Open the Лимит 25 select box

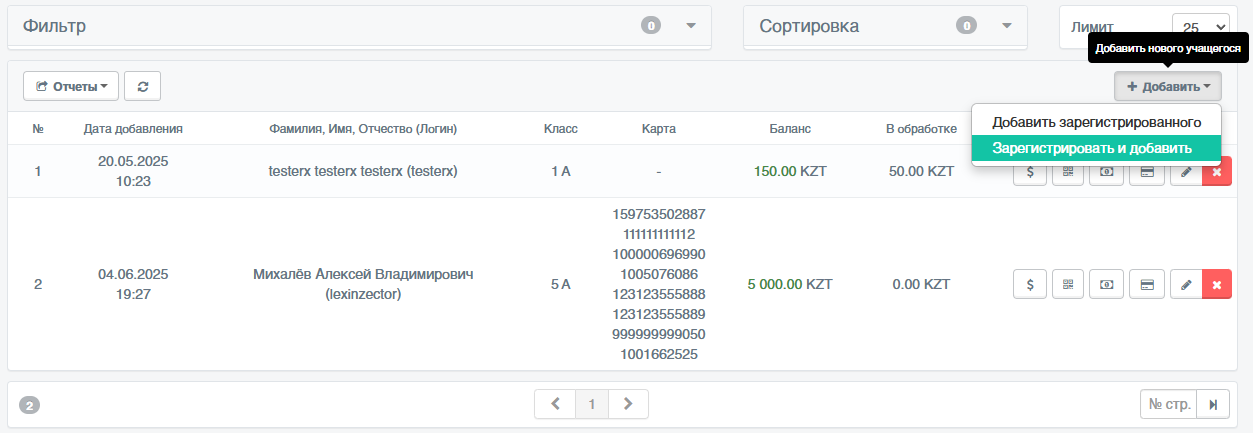point(1201,27)
